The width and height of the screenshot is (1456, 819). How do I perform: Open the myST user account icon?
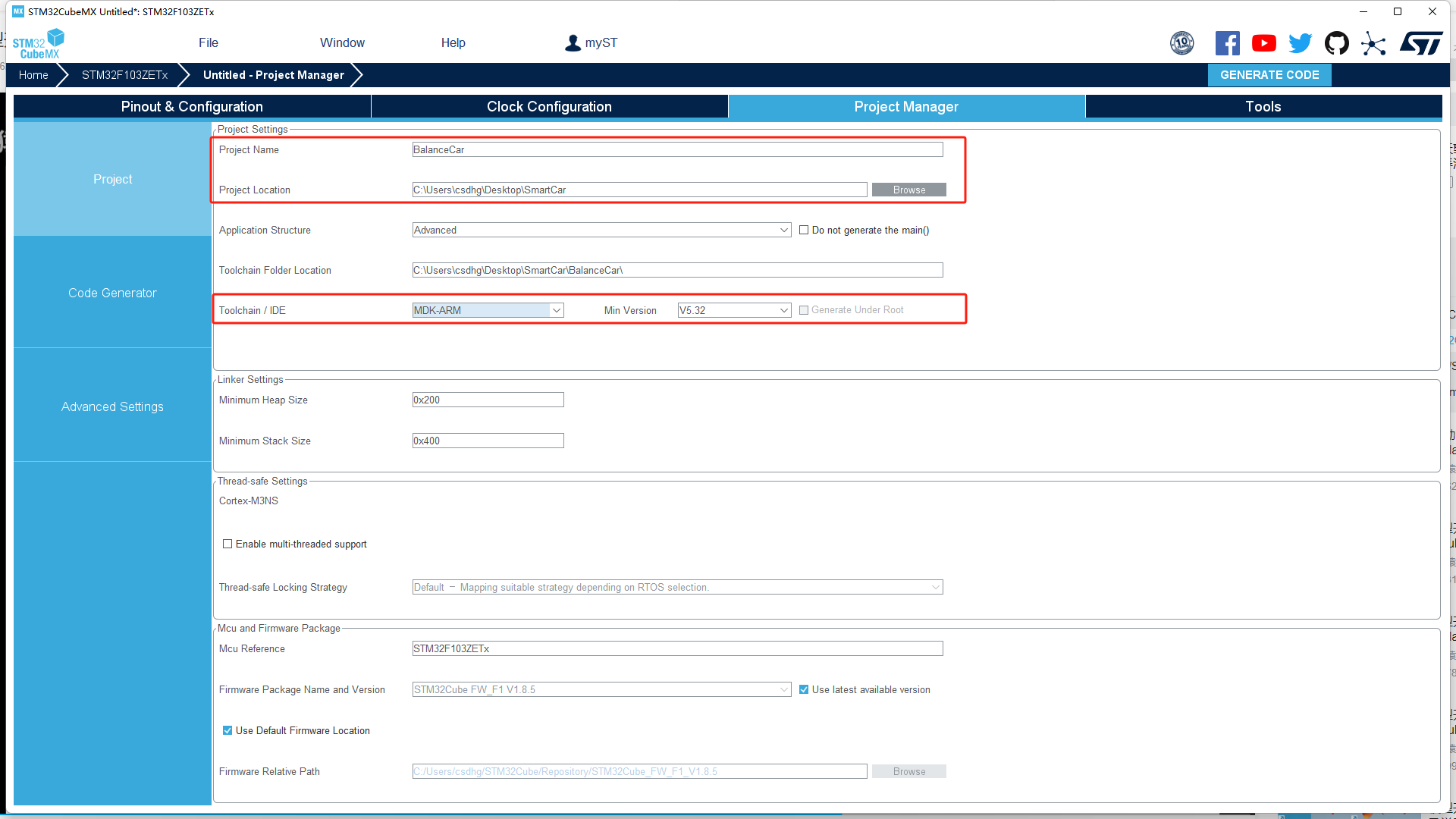click(x=573, y=43)
